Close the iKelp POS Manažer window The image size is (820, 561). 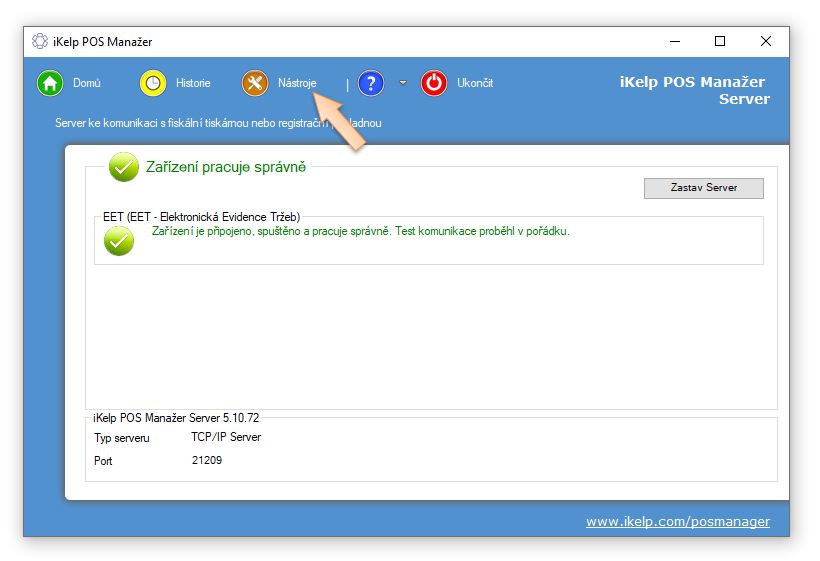(x=766, y=42)
